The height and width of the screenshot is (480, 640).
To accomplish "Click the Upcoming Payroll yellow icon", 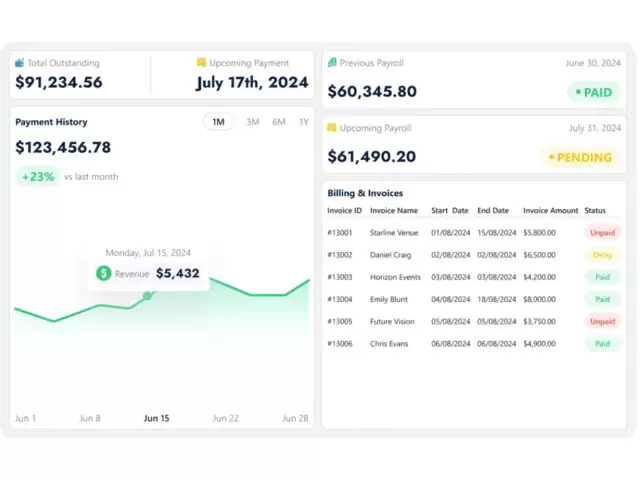I will (x=332, y=128).
